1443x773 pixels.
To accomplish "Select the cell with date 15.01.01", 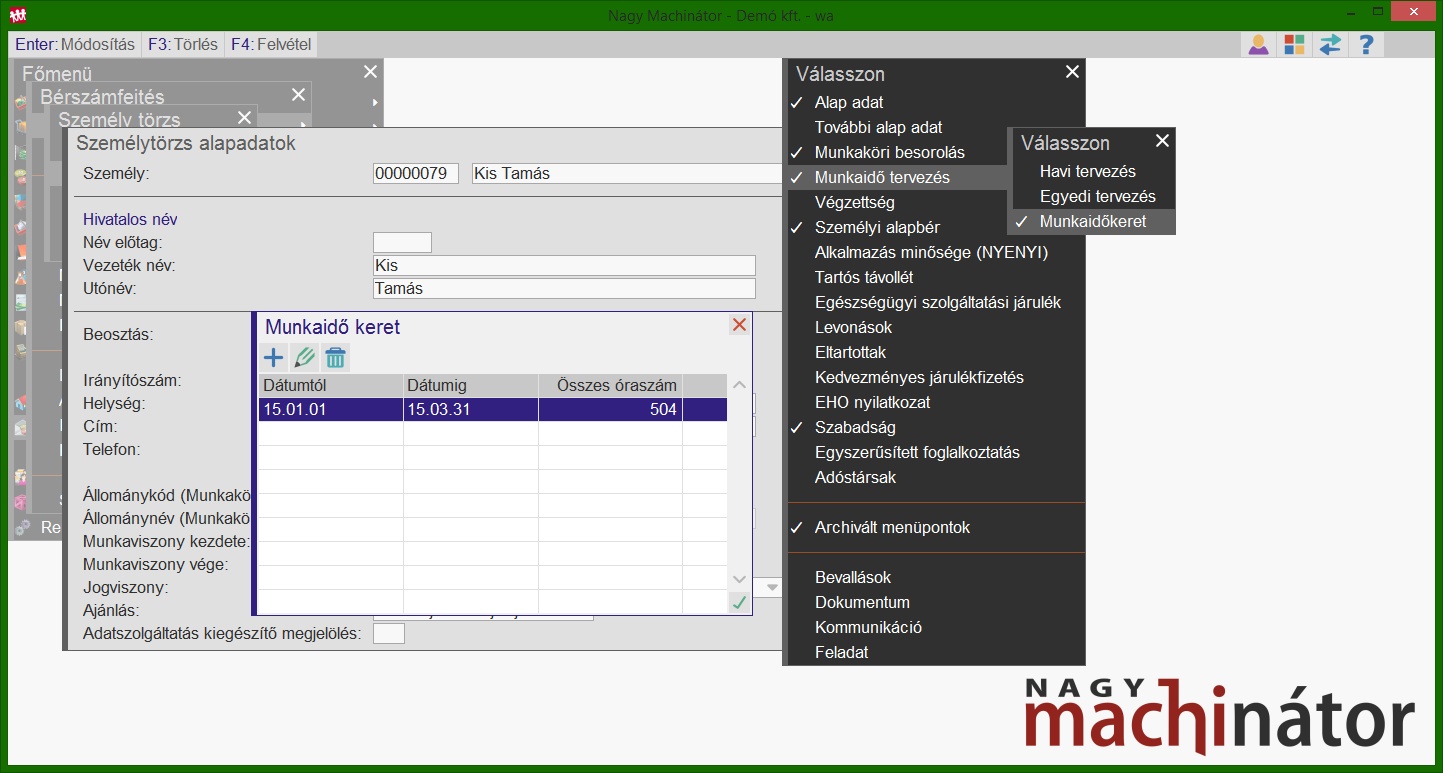I will 331,409.
